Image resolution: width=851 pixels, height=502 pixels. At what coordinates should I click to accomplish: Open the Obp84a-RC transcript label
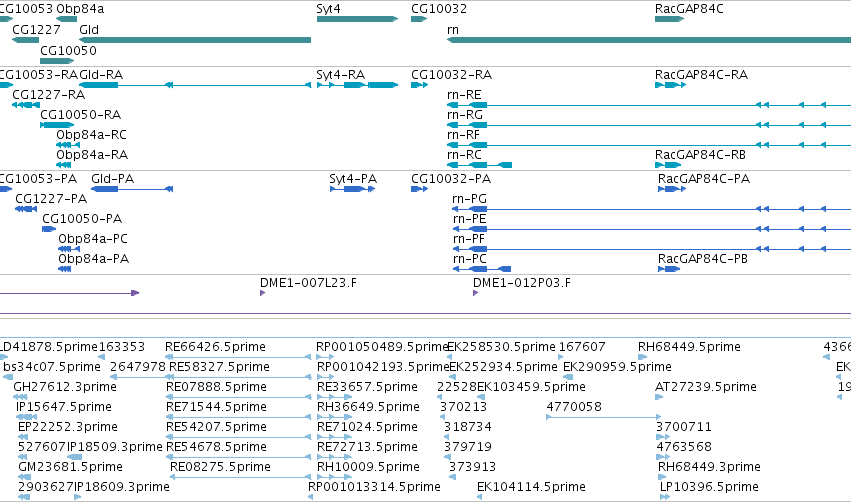(x=91, y=135)
